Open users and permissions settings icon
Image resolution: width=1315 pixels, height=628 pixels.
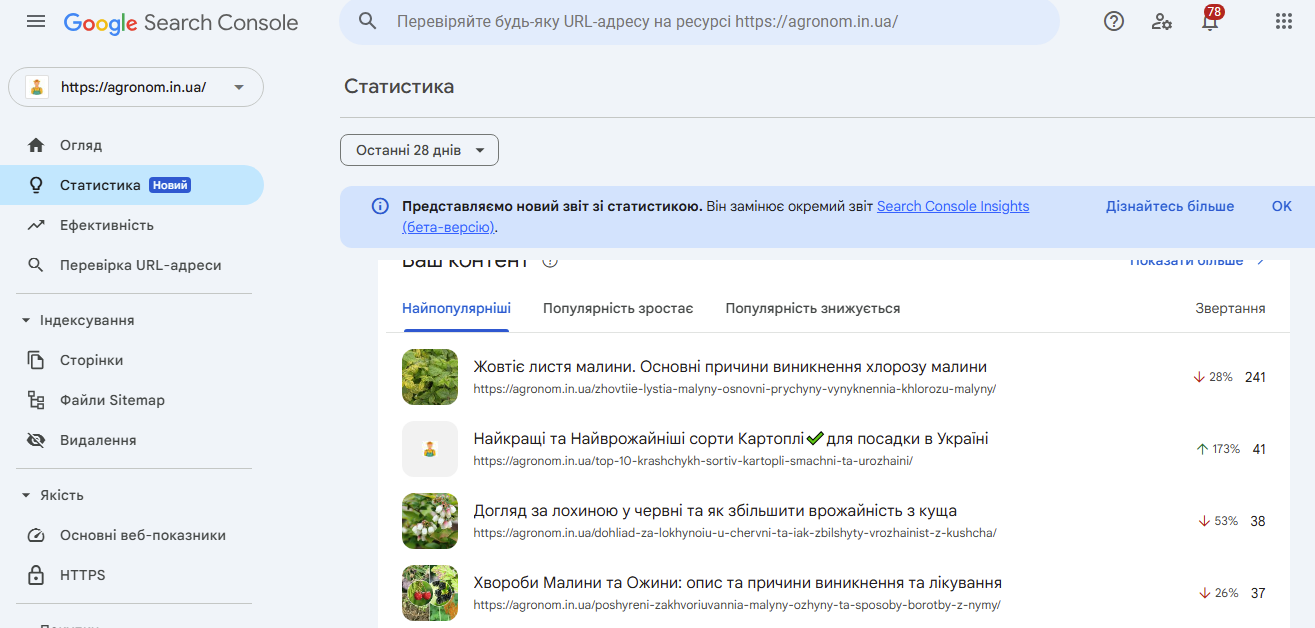coord(1162,21)
